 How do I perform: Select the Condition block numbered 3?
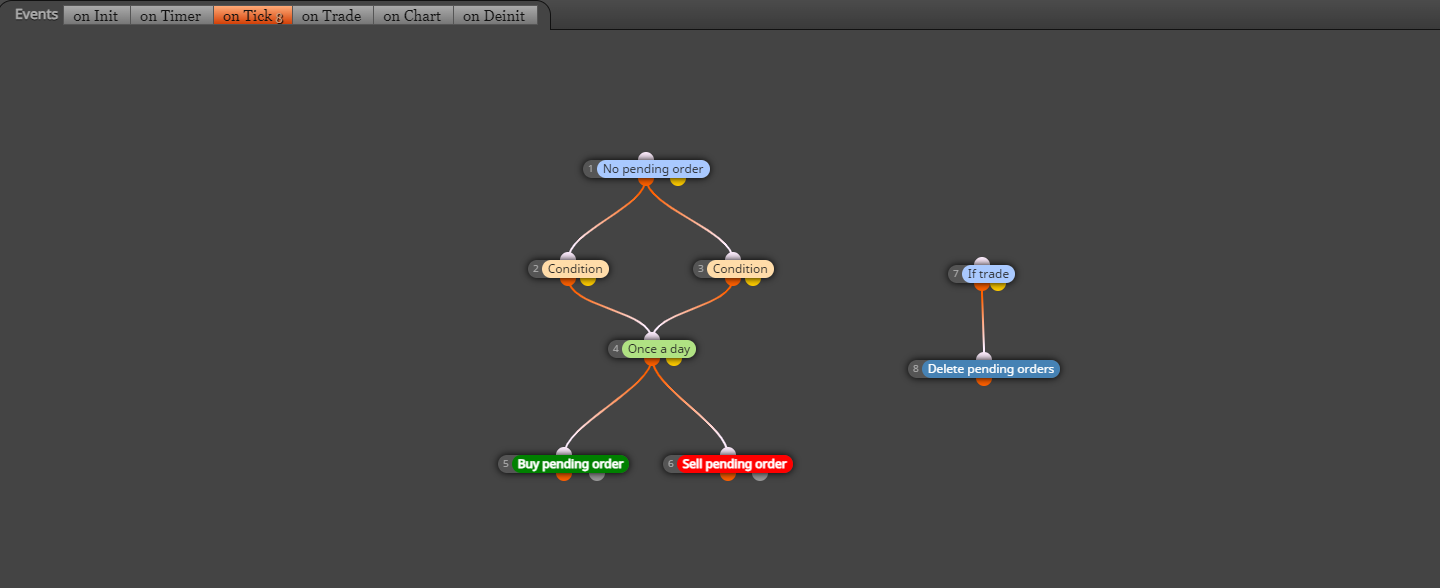tap(740, 269)
